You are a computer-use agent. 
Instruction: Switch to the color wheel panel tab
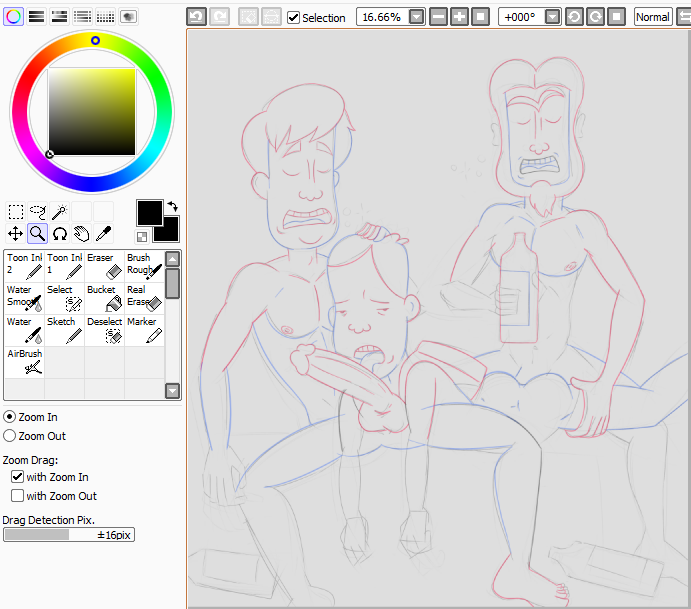point(14,16)
